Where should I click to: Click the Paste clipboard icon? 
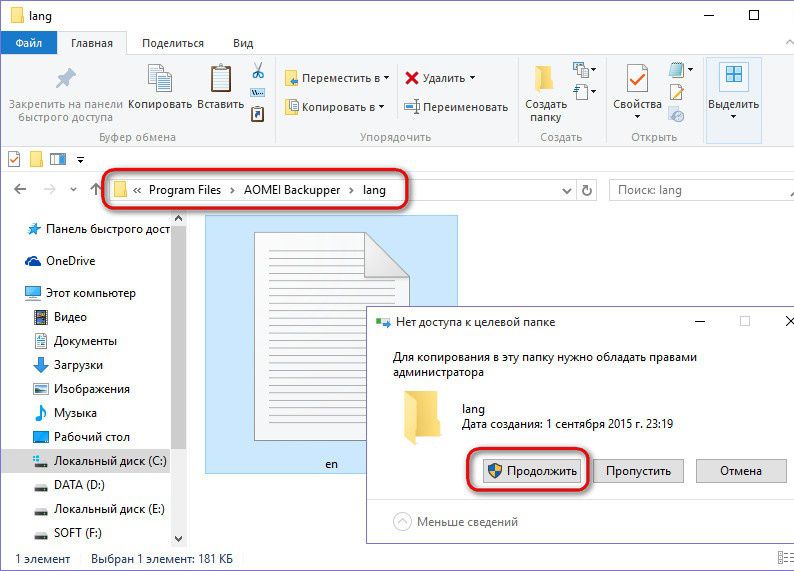click(220, 80)
